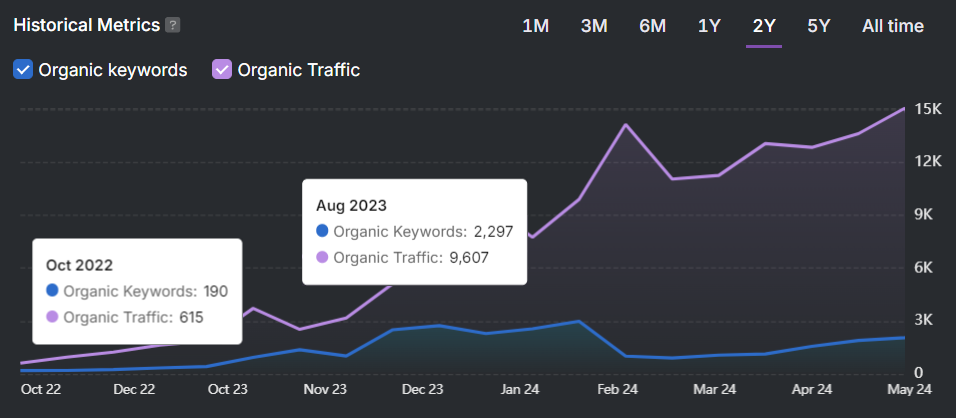Switch to the 1M time range

(x=535, y=26)
